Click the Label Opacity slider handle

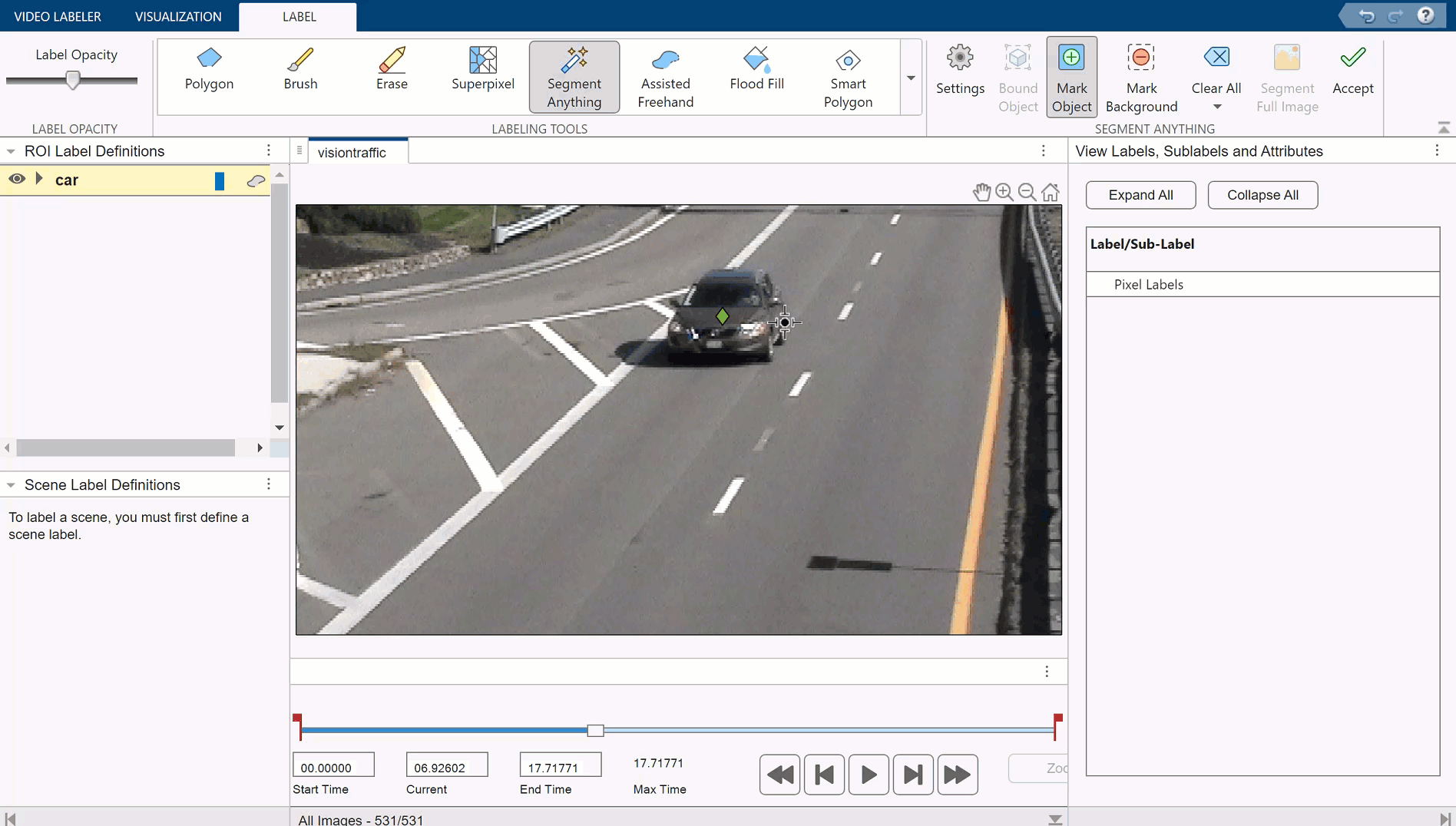tap(73, 80)
